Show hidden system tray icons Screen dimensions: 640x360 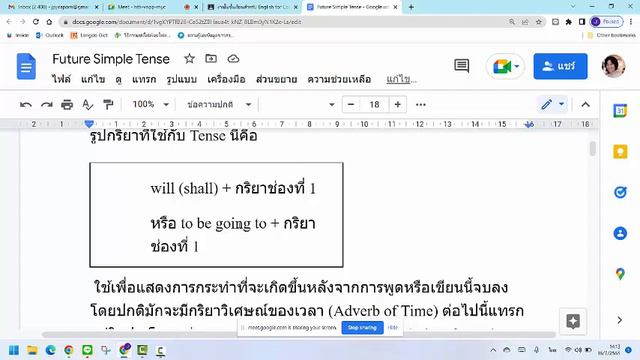(493, 350)
